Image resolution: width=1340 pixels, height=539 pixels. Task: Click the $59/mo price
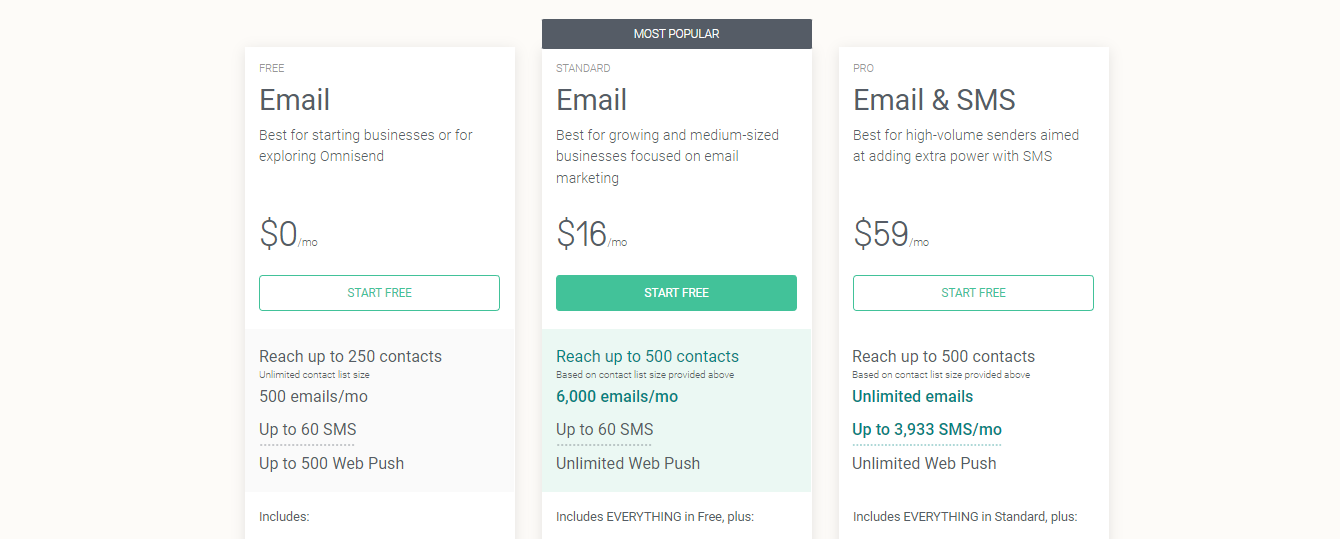(890, 235)
